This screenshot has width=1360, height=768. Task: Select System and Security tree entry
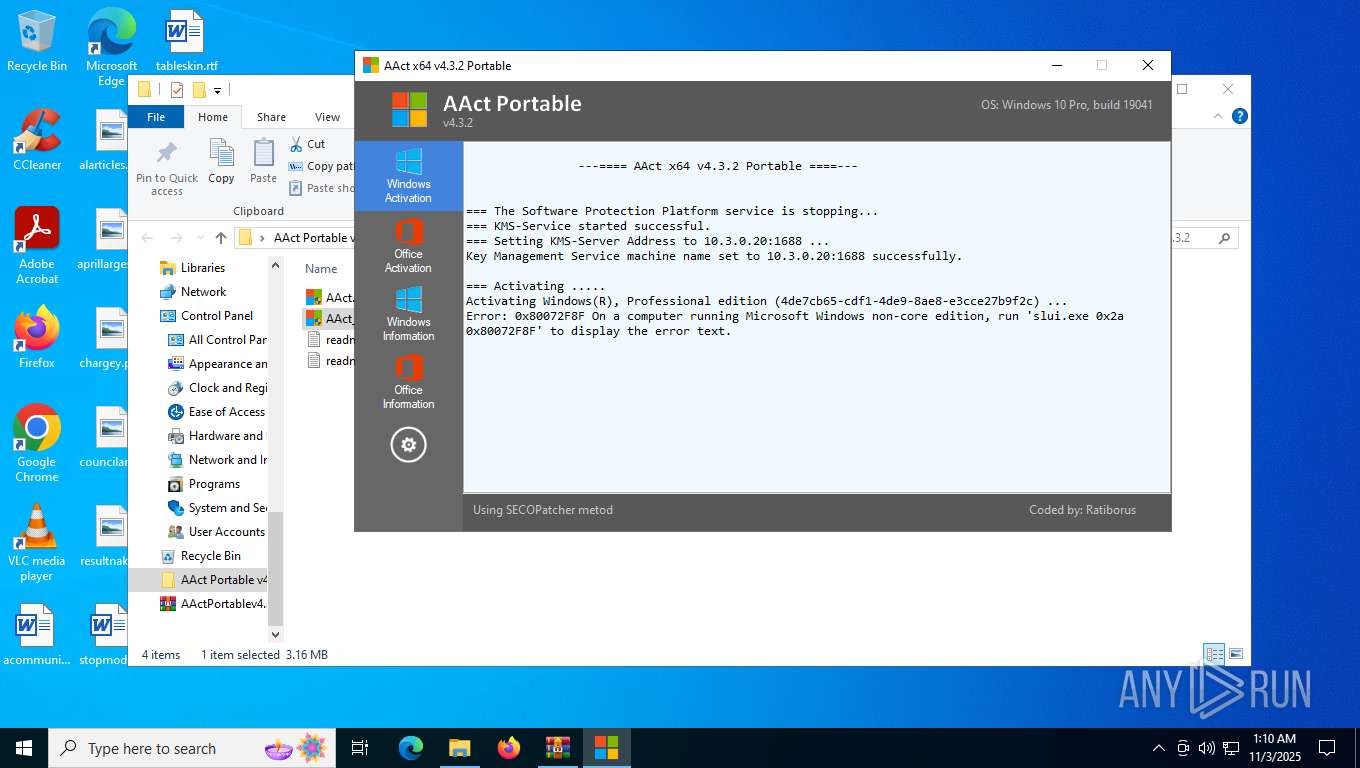217,508
